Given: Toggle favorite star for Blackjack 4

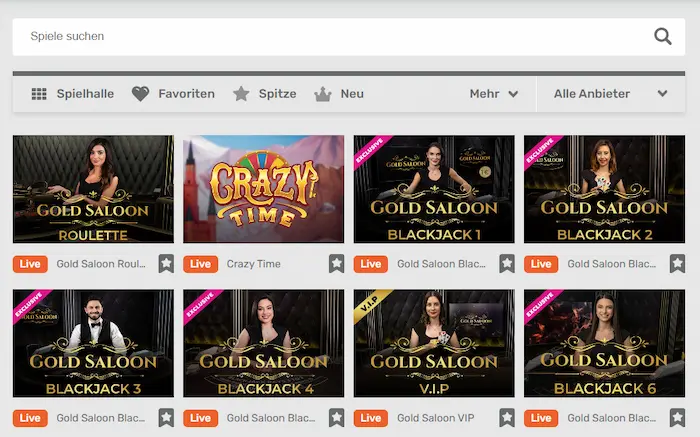Looking at the screenshot, I should pyautogui.click(x=337, y=418).
